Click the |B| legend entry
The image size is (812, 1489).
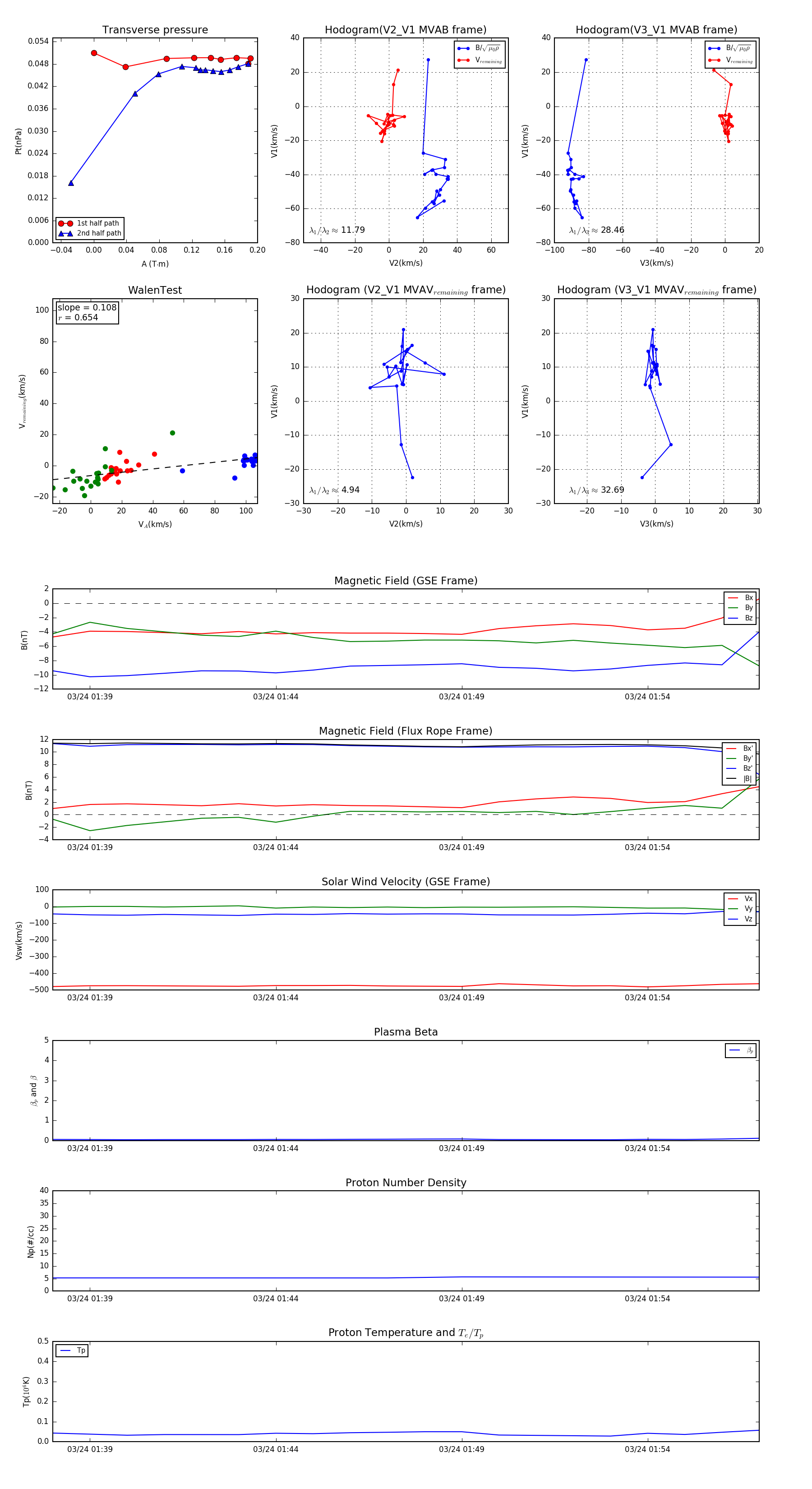tap(739, 779)
